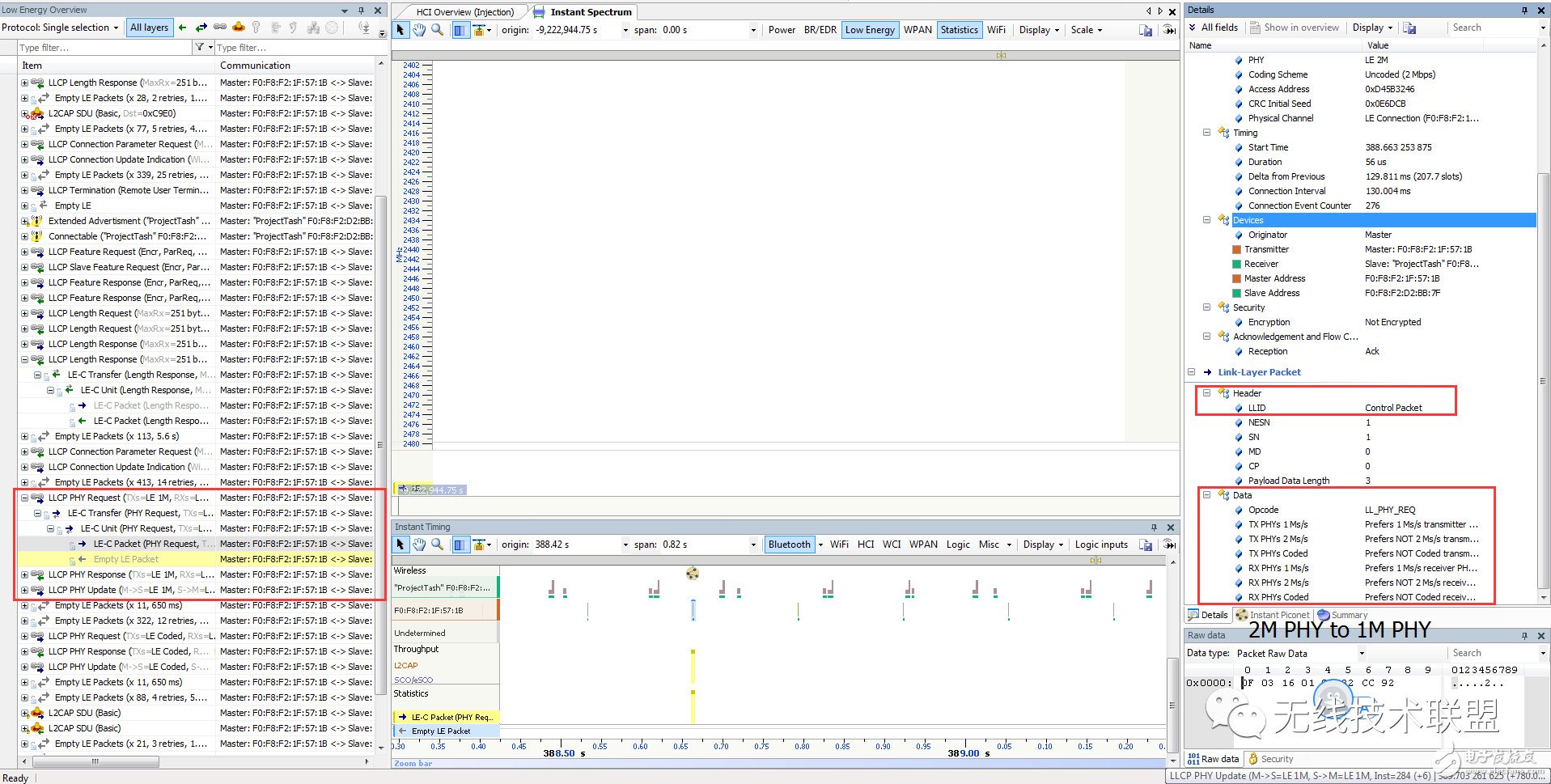Click the marker insert icon in Instant Spectrum toolbar
Screen dimensions: 1551x784
[x=480, y=30]
